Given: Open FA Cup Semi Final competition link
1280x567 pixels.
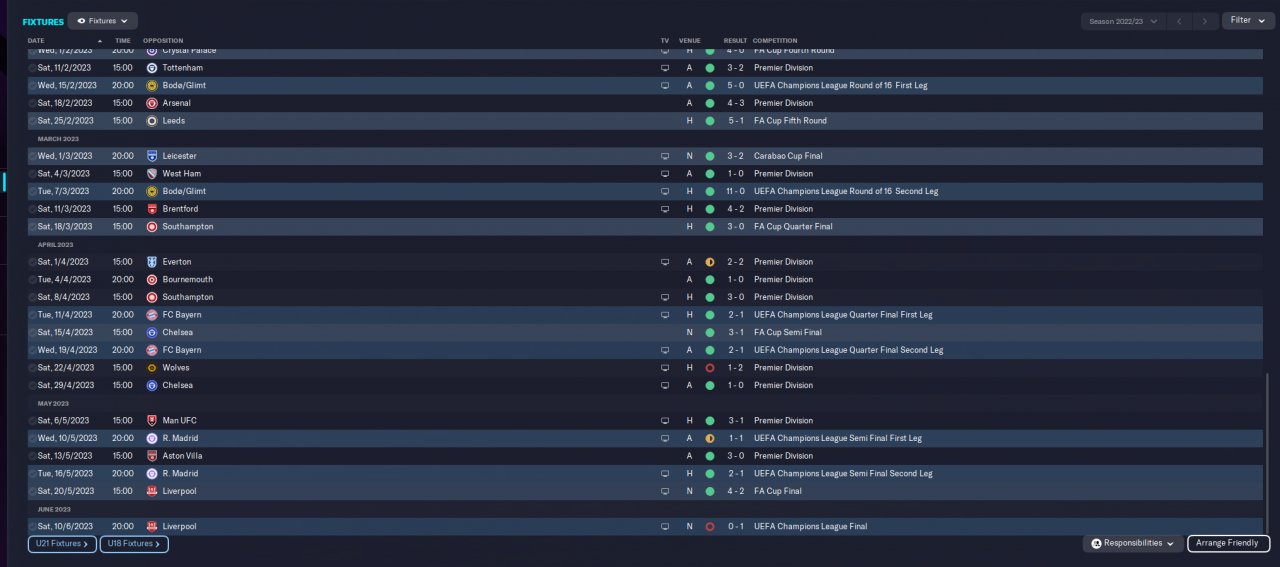Looking at the screenshot, I should pos(787,333).
